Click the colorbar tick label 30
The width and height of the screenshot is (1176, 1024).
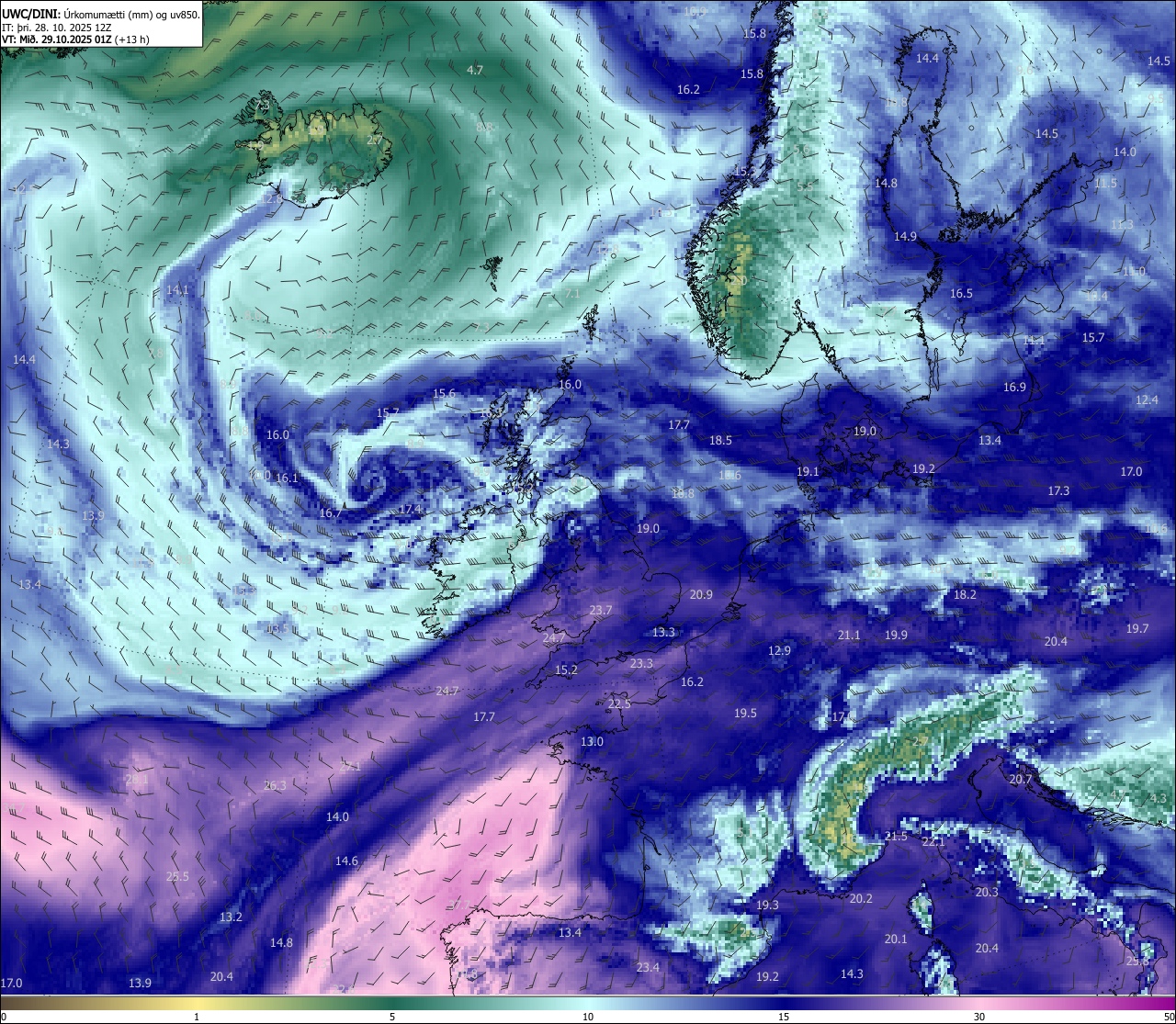pos(979,1017)
